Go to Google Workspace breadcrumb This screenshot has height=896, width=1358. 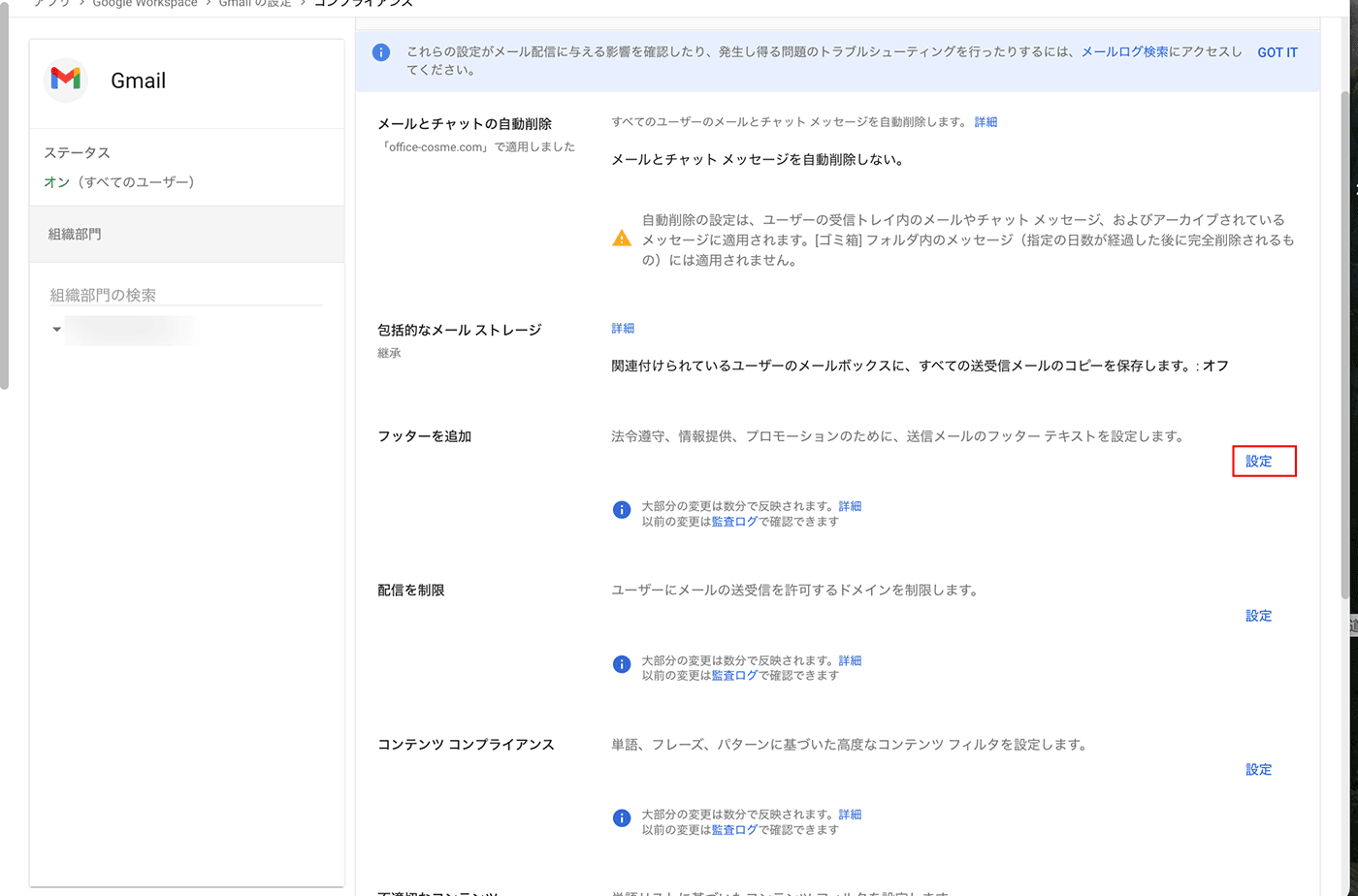(145, 3)
